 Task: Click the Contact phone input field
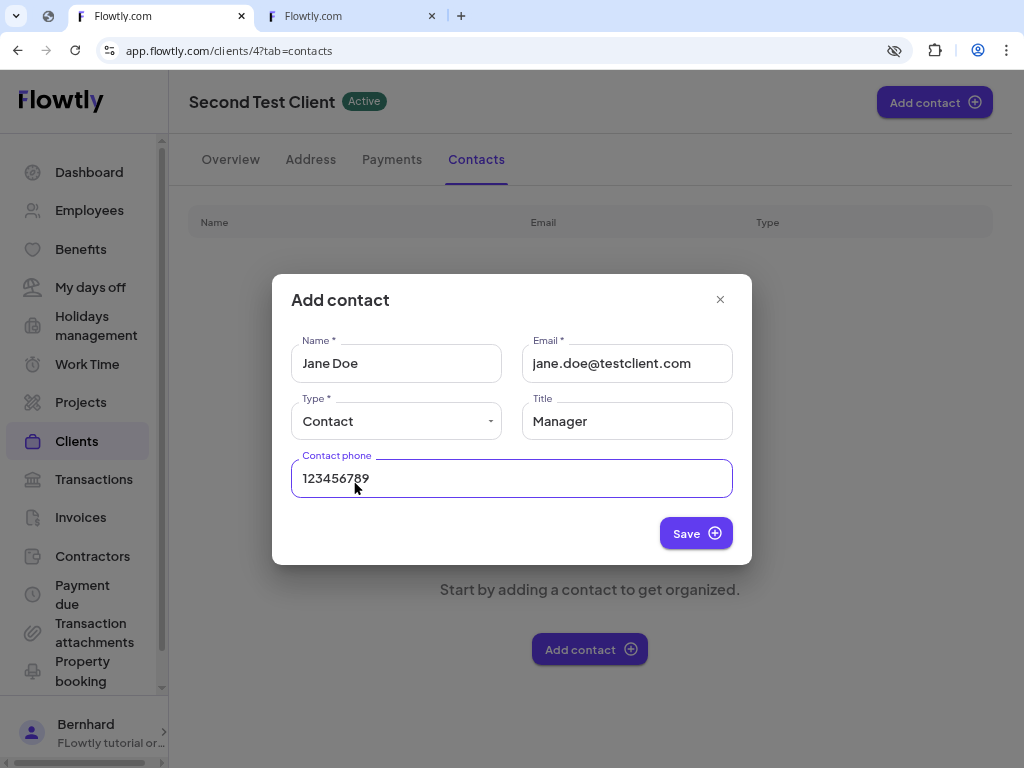click(x=511, y=478)
